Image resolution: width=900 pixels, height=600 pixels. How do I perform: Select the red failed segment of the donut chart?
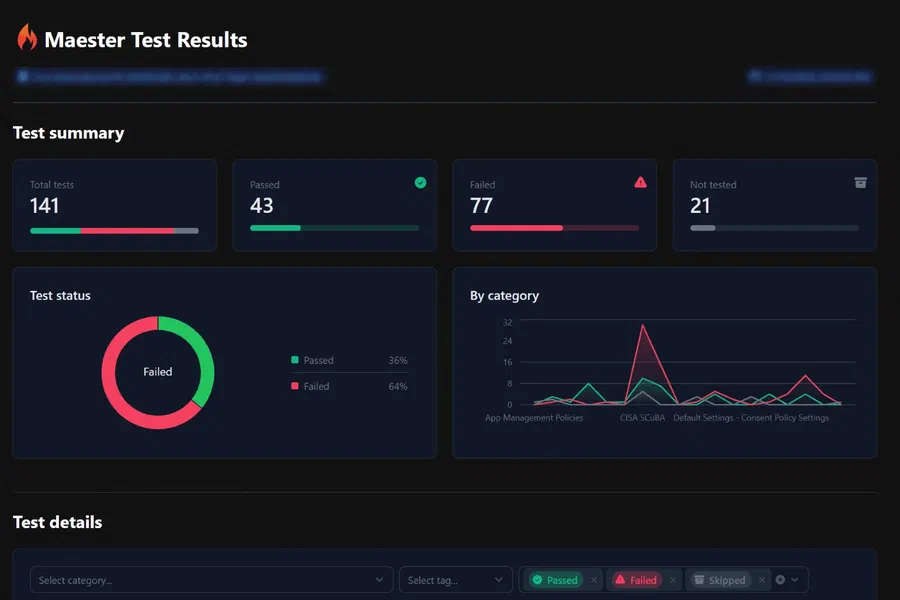(112, 390)
